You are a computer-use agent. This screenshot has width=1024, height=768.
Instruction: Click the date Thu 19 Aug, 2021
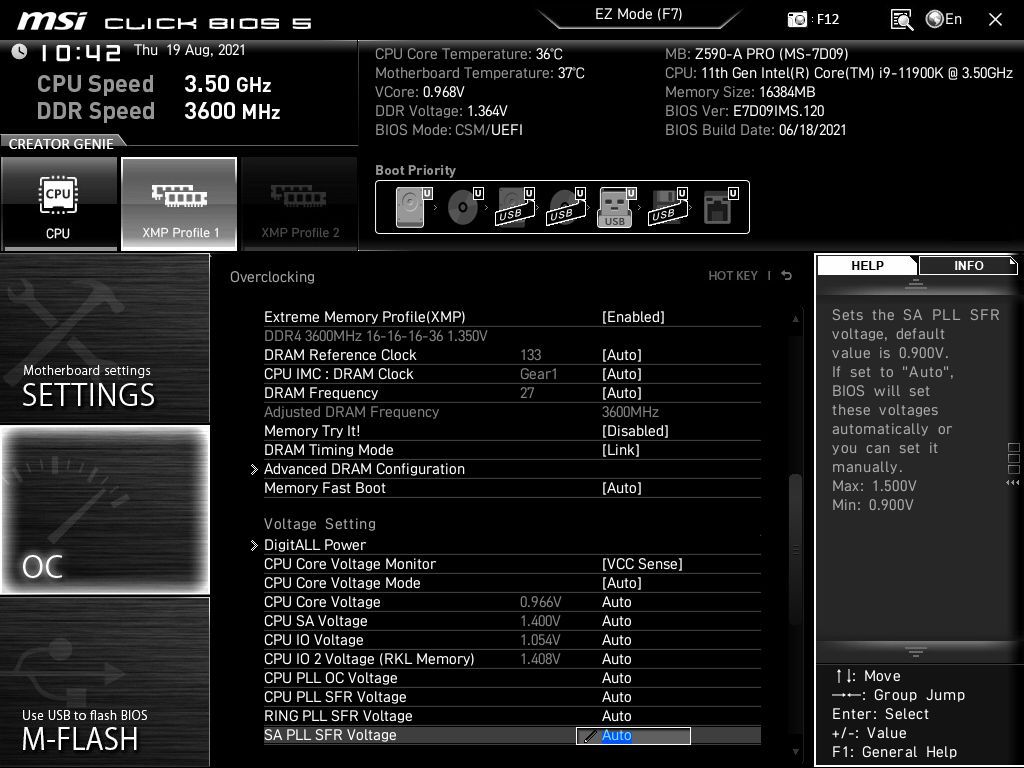coord(189,50)
